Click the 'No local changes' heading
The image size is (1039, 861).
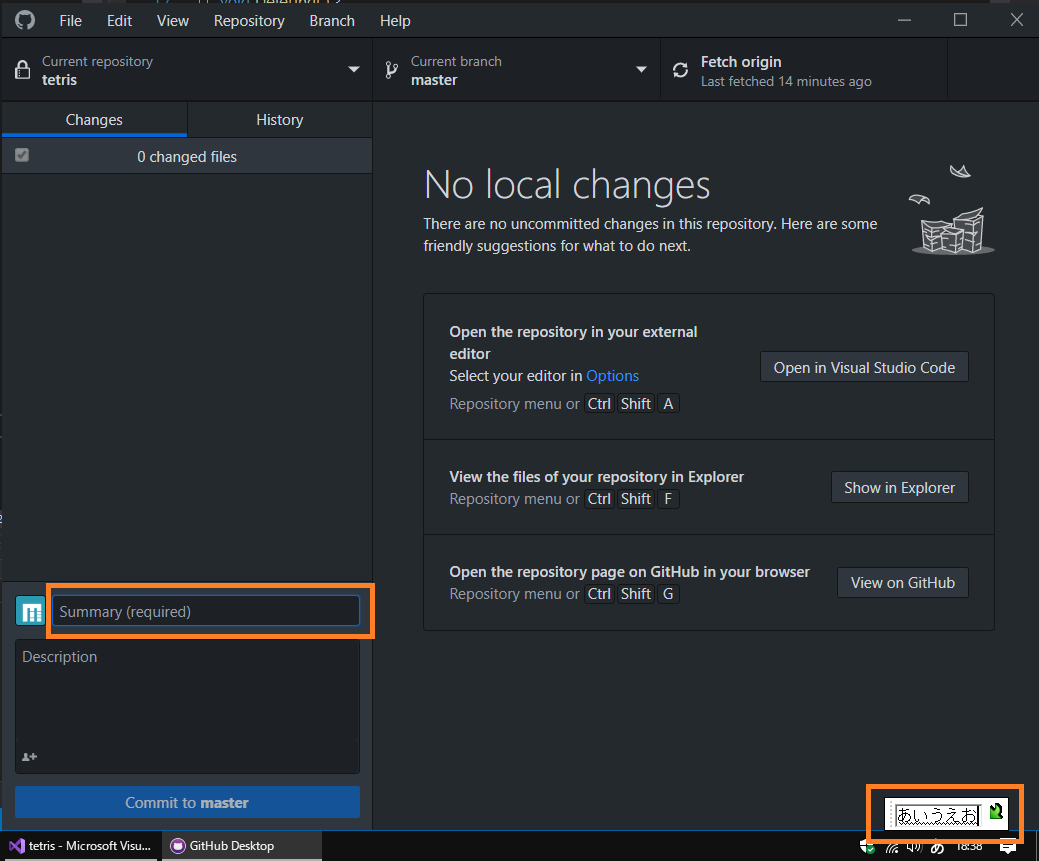pos(567,184)
